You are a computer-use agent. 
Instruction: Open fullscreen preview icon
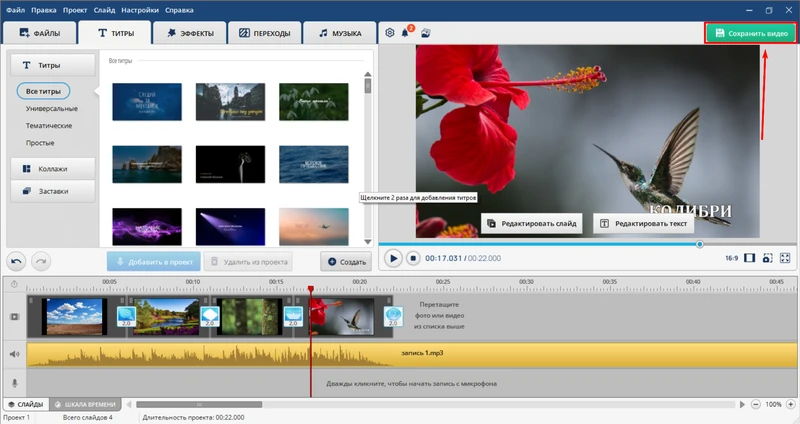(x=785, y=258)
